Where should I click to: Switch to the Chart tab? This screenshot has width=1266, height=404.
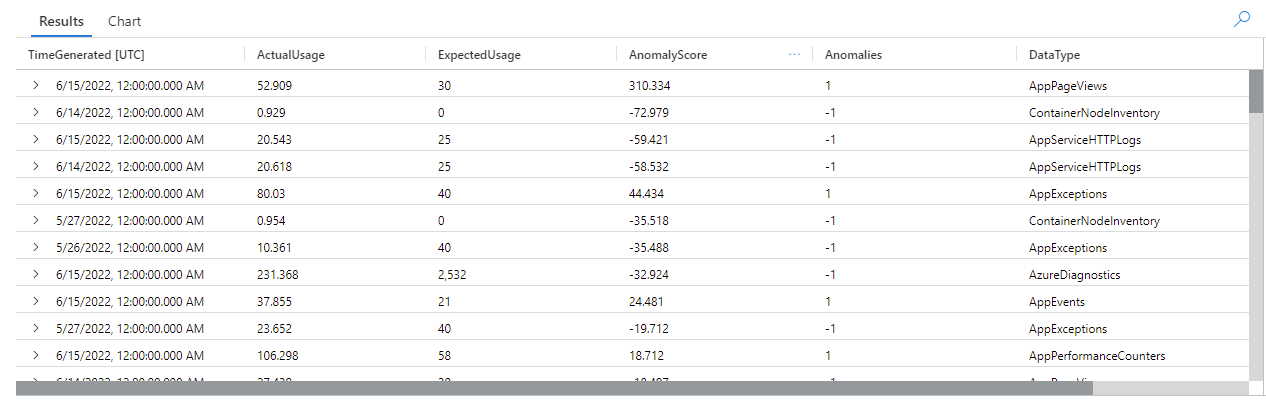pos(125,21)
